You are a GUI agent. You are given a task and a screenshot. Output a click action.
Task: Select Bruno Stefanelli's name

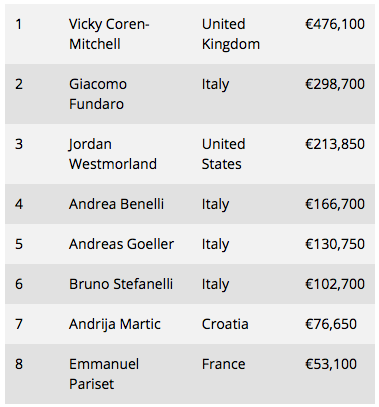[x=121, y=284]
